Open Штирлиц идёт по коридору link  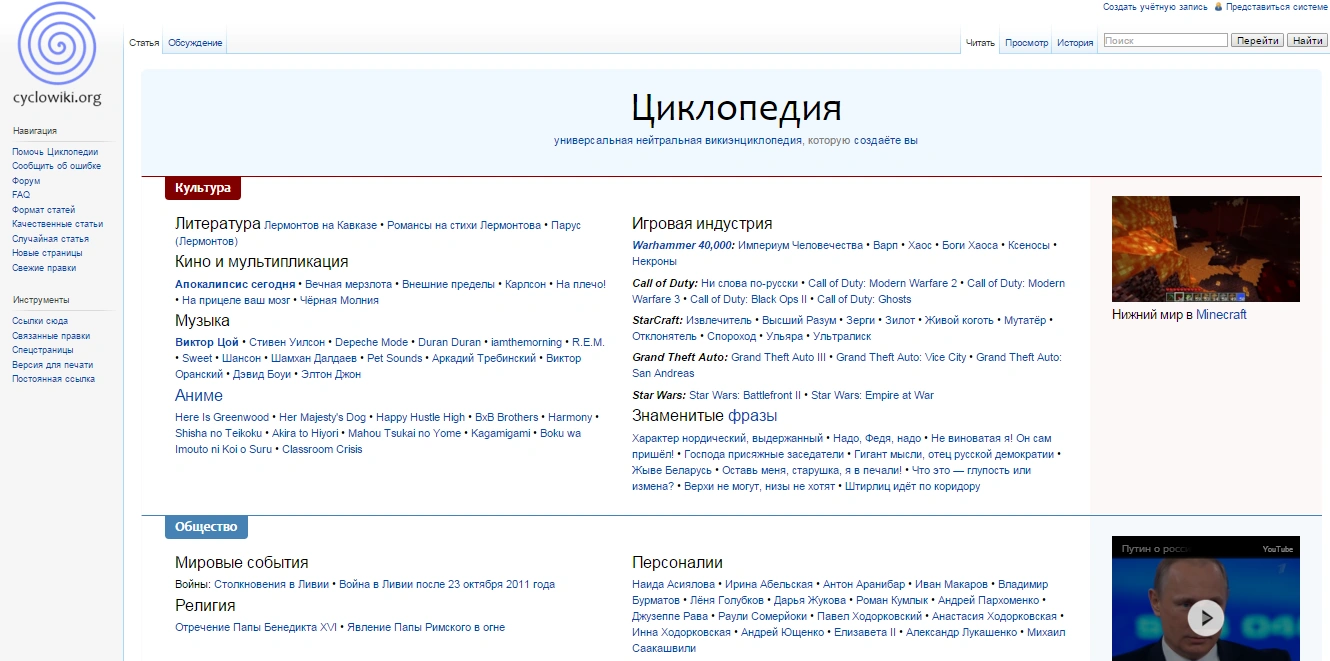point(912,487)
